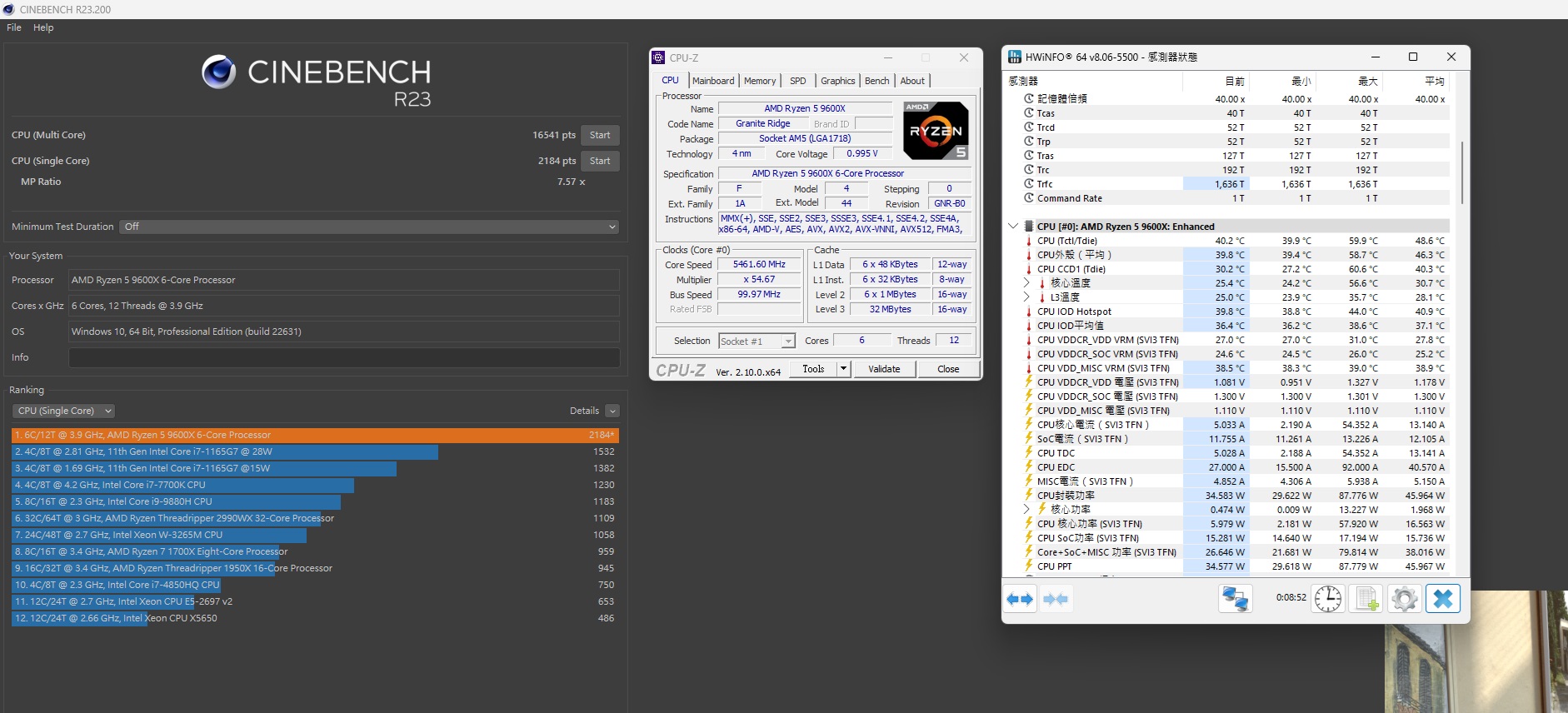Image resolution: width=1568 pixels, height=713 pixels.
Task: Switch to the SPD tab in CPU-Z
Action: tap(798, 81)
